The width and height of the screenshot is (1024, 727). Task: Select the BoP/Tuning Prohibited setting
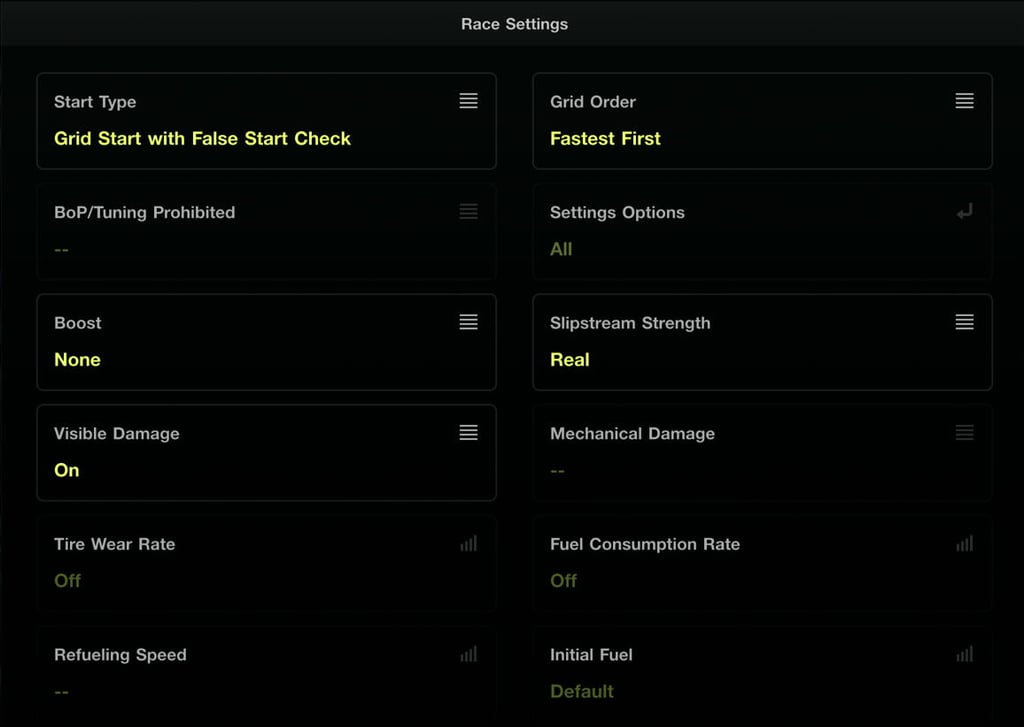(266, 230)
